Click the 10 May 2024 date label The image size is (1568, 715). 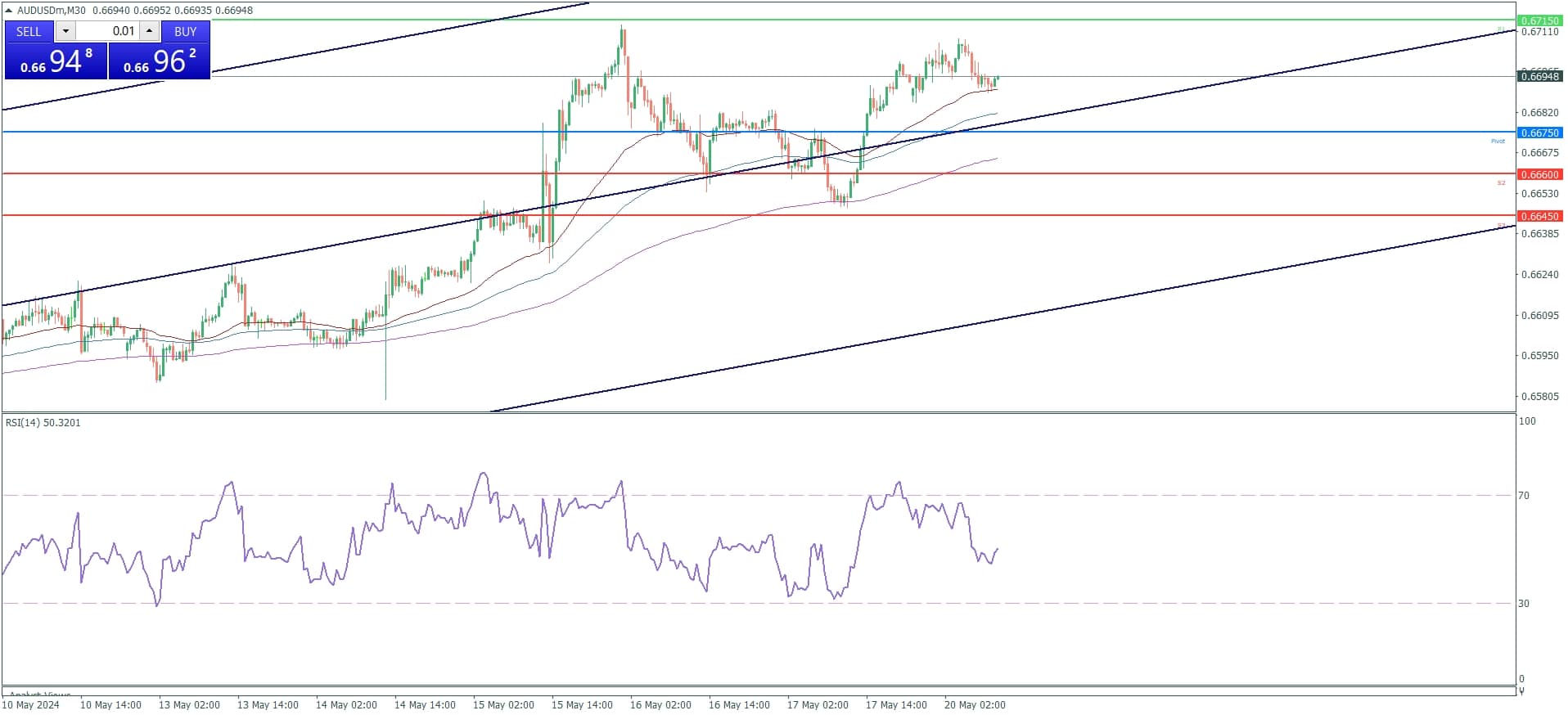click(31, 705)
